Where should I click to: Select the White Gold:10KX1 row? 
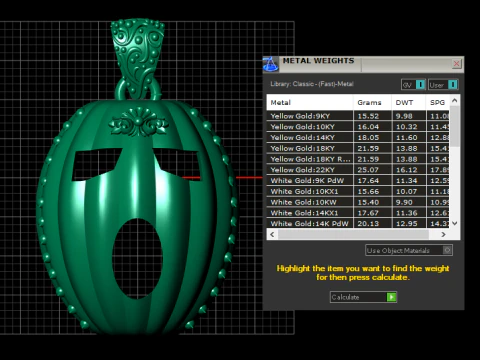[358, 191]
